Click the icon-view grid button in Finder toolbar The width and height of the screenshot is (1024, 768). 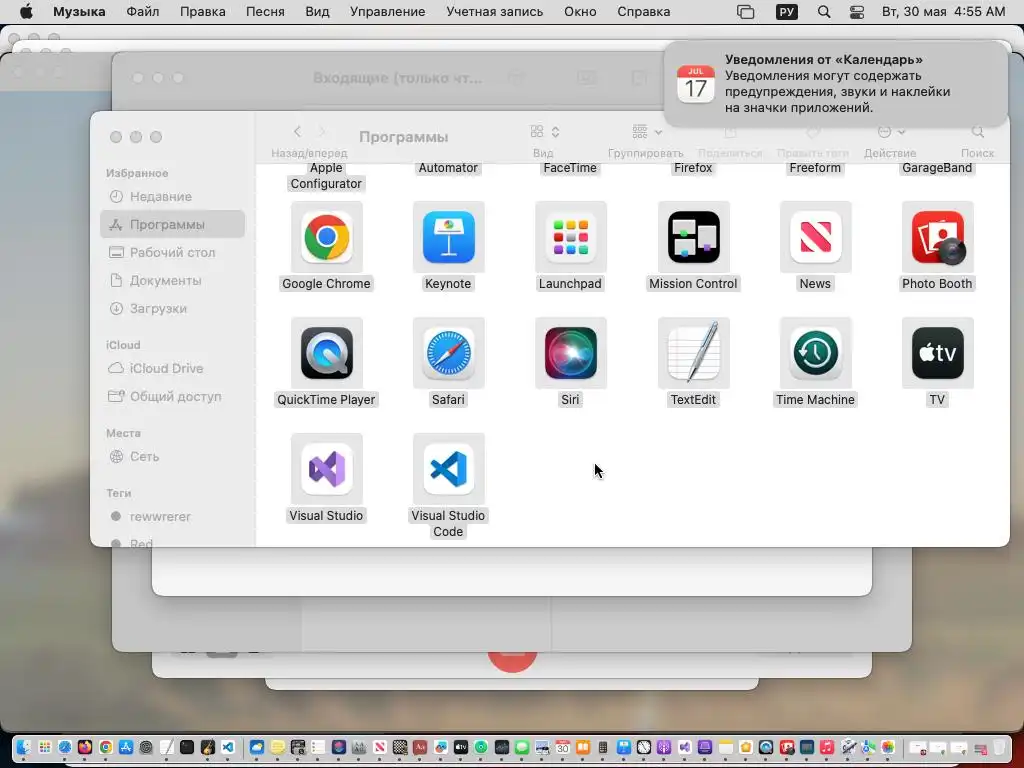pos(537,132)
